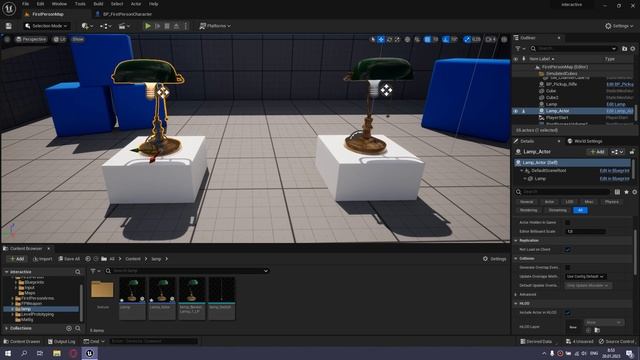Open the Tools menu

(80, 4)
